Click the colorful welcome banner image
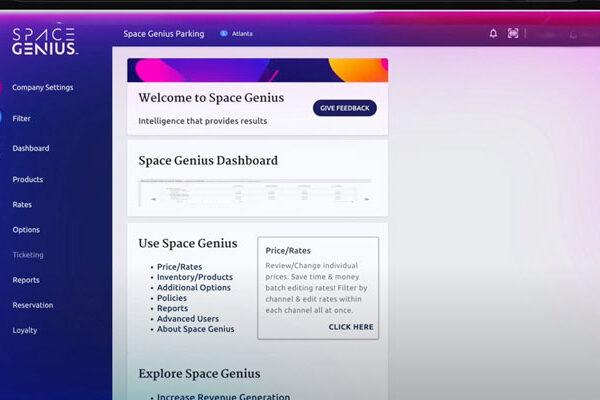This screenshot has height=400, width=600. 258,70
